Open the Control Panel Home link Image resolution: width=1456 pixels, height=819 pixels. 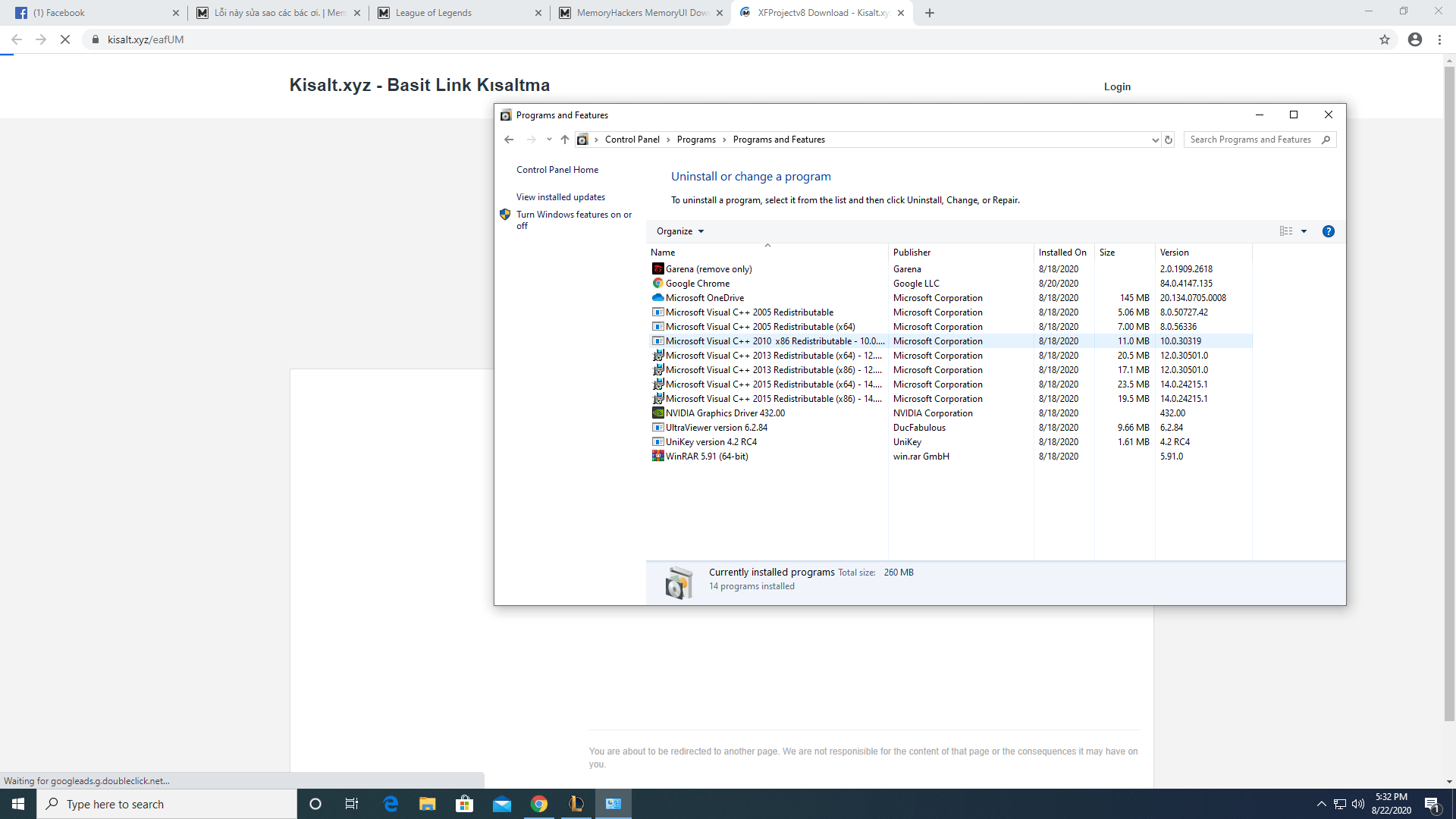point(557,170)
